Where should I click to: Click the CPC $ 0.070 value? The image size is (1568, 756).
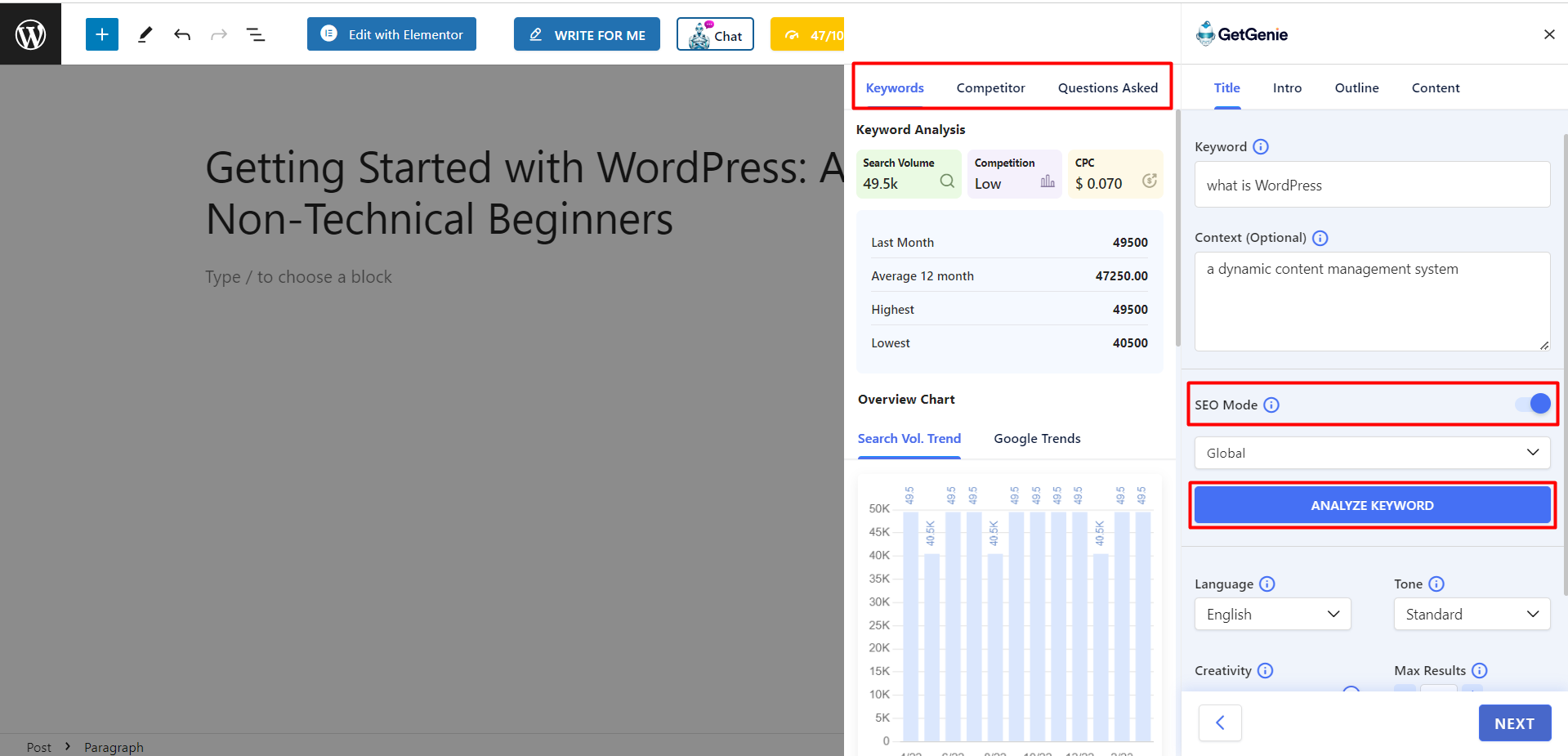1098,184
